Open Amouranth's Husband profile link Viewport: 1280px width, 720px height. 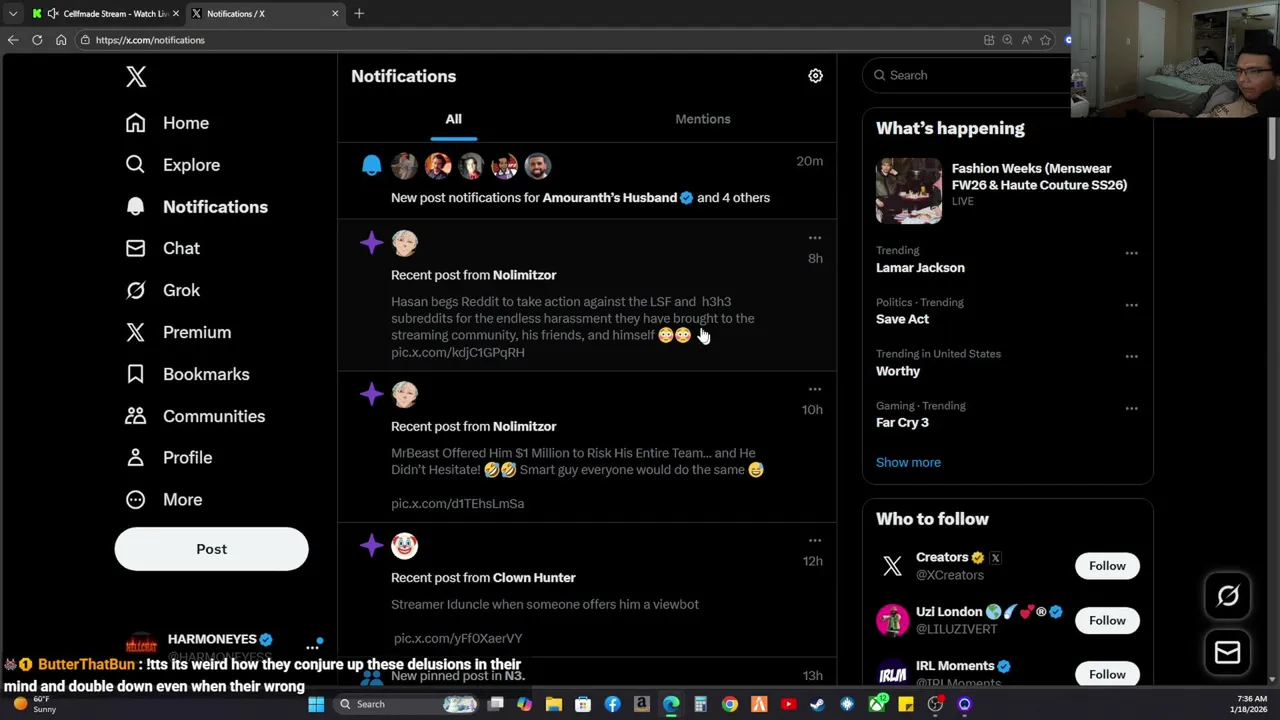[609, 198]
